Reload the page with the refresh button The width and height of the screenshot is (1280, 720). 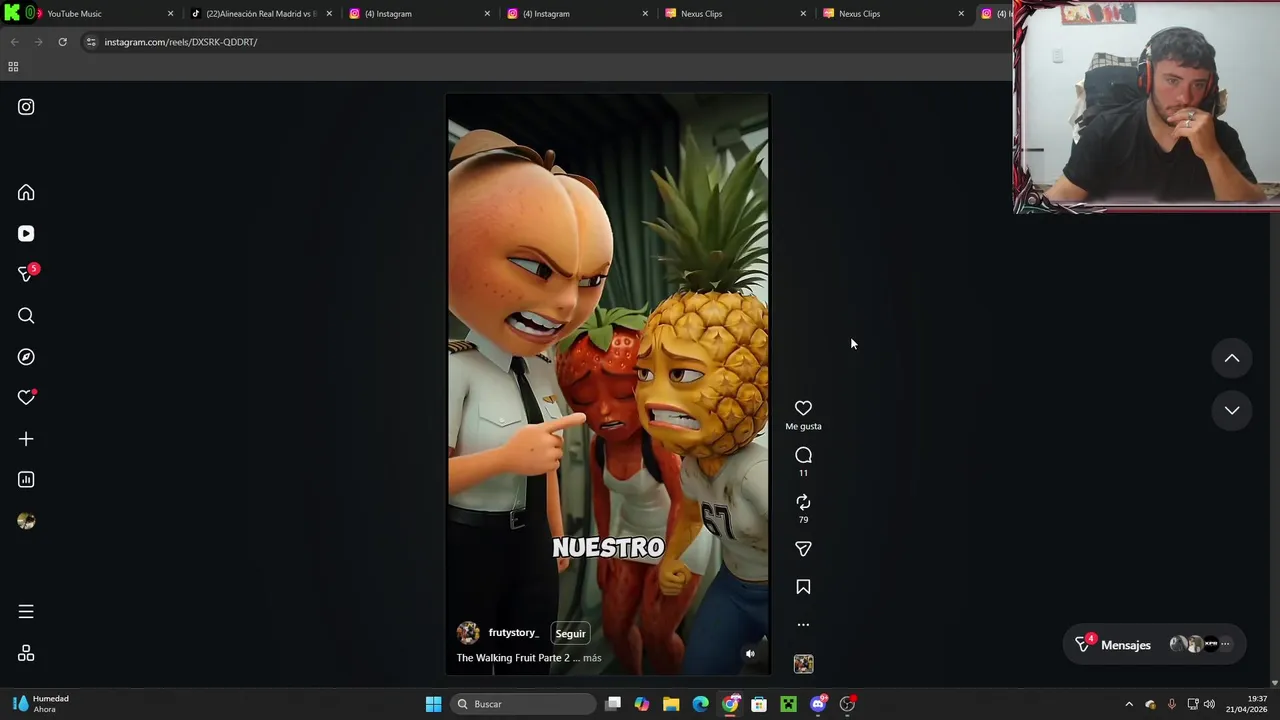(62, 42)
